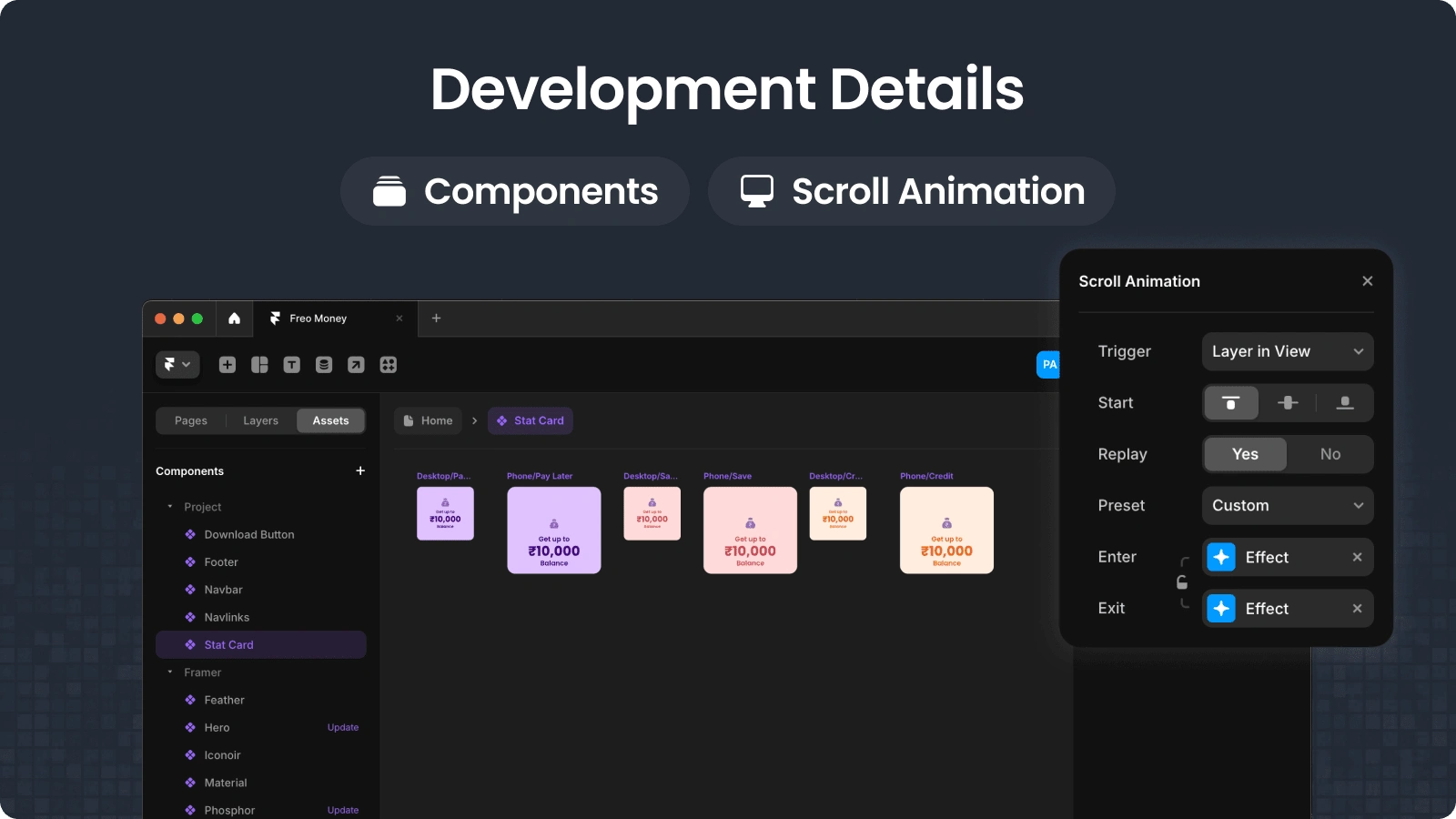This screenshot has width=1456, height=819.
Task: Select the Text tool in the toolbar
Action: [291, 365]
